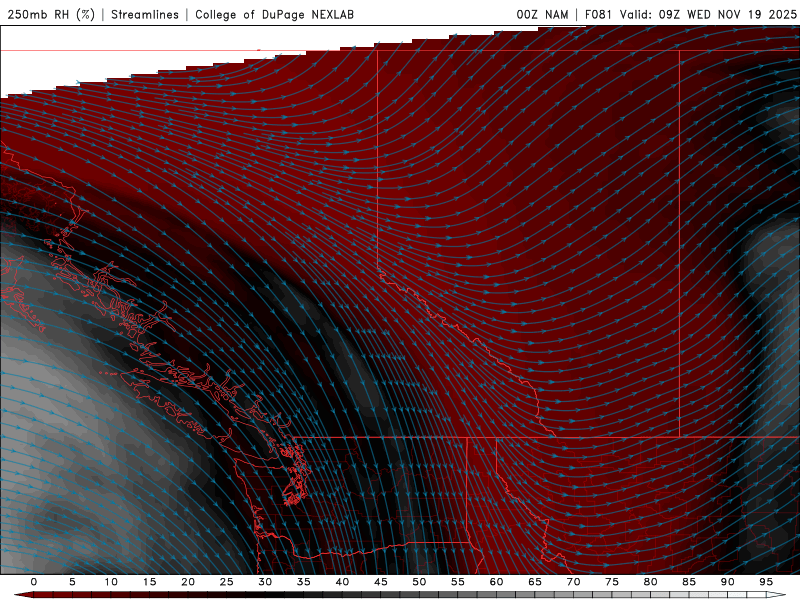The height and width of the screenshot is (600, 800).
Task: Click colorbar label "75"
Action: 612,582
